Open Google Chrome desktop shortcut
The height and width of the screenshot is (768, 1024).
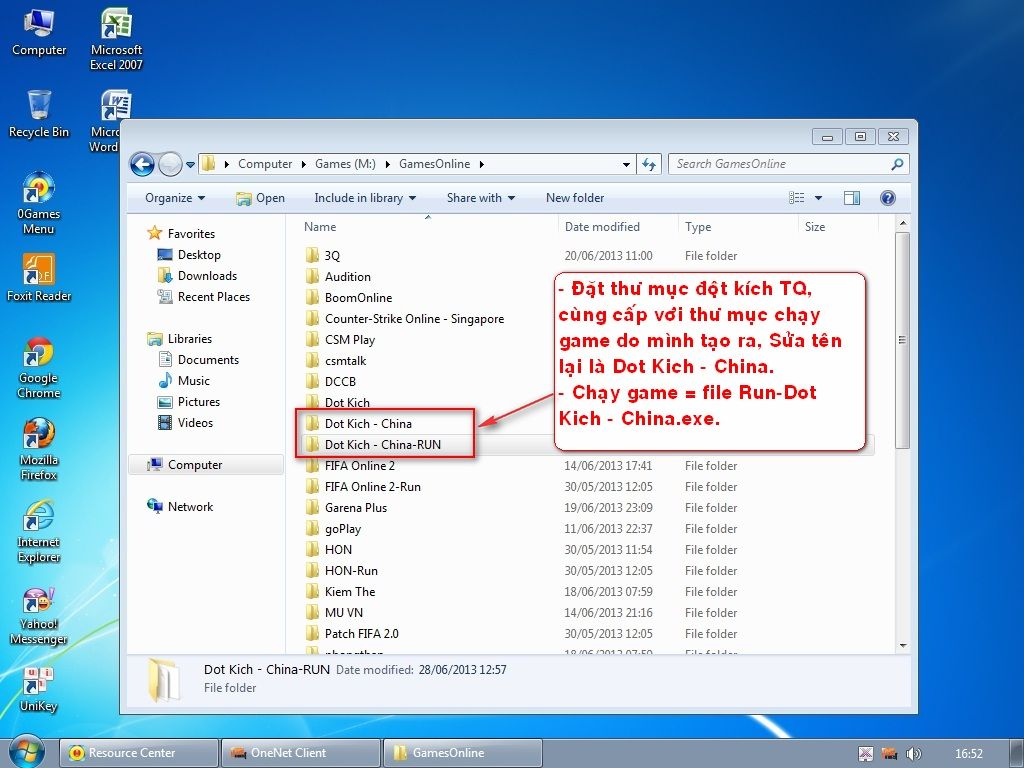point(38,367)
